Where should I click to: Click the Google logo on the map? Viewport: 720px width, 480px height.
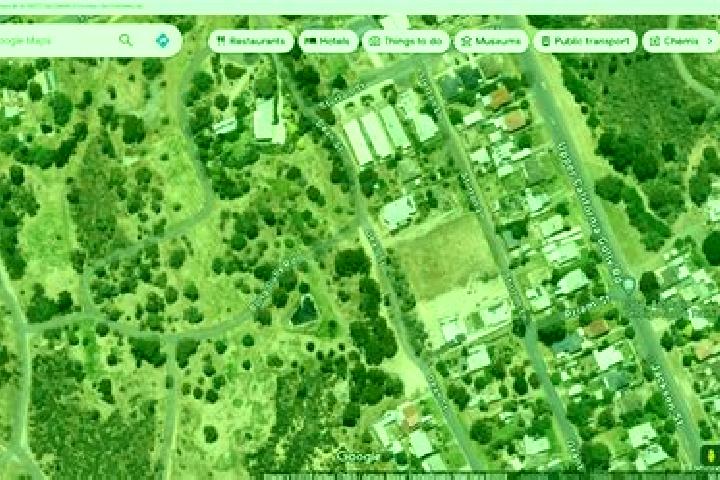359,457
